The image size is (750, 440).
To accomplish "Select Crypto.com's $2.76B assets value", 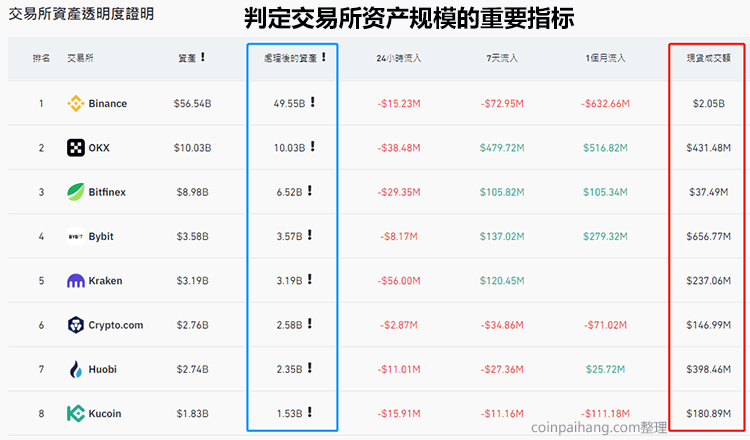I will click(x=192, y=325).
